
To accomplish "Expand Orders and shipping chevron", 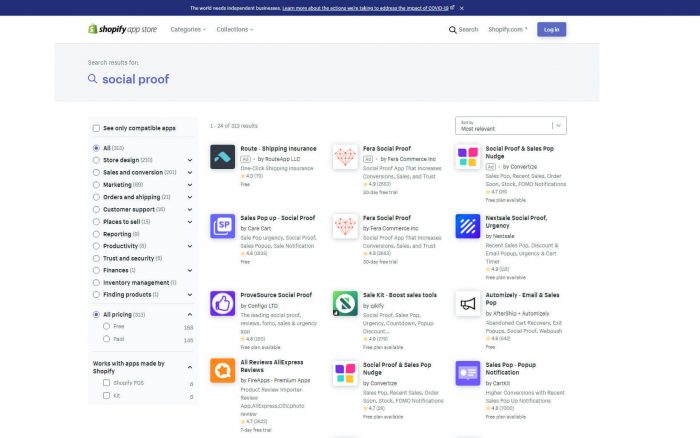I will [x=190, y=197].
